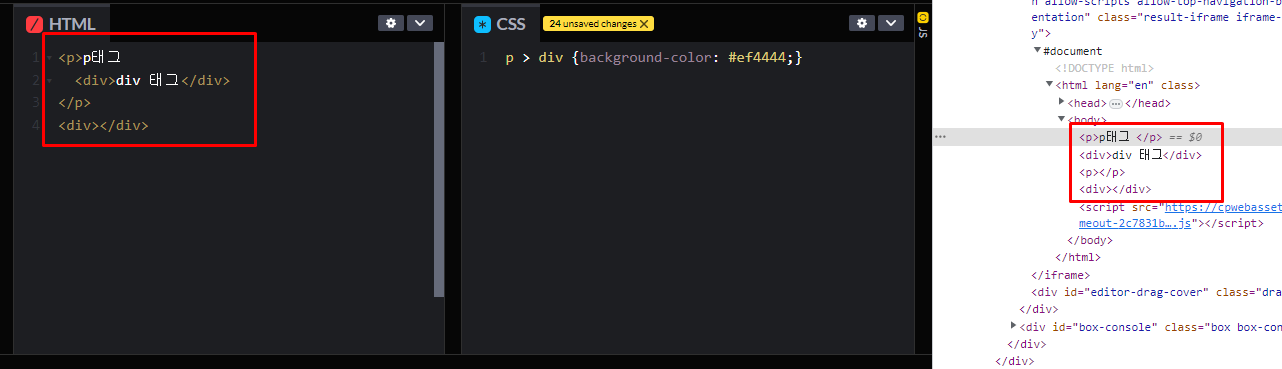Select the HTML editor tab

[x=62, y=24]
